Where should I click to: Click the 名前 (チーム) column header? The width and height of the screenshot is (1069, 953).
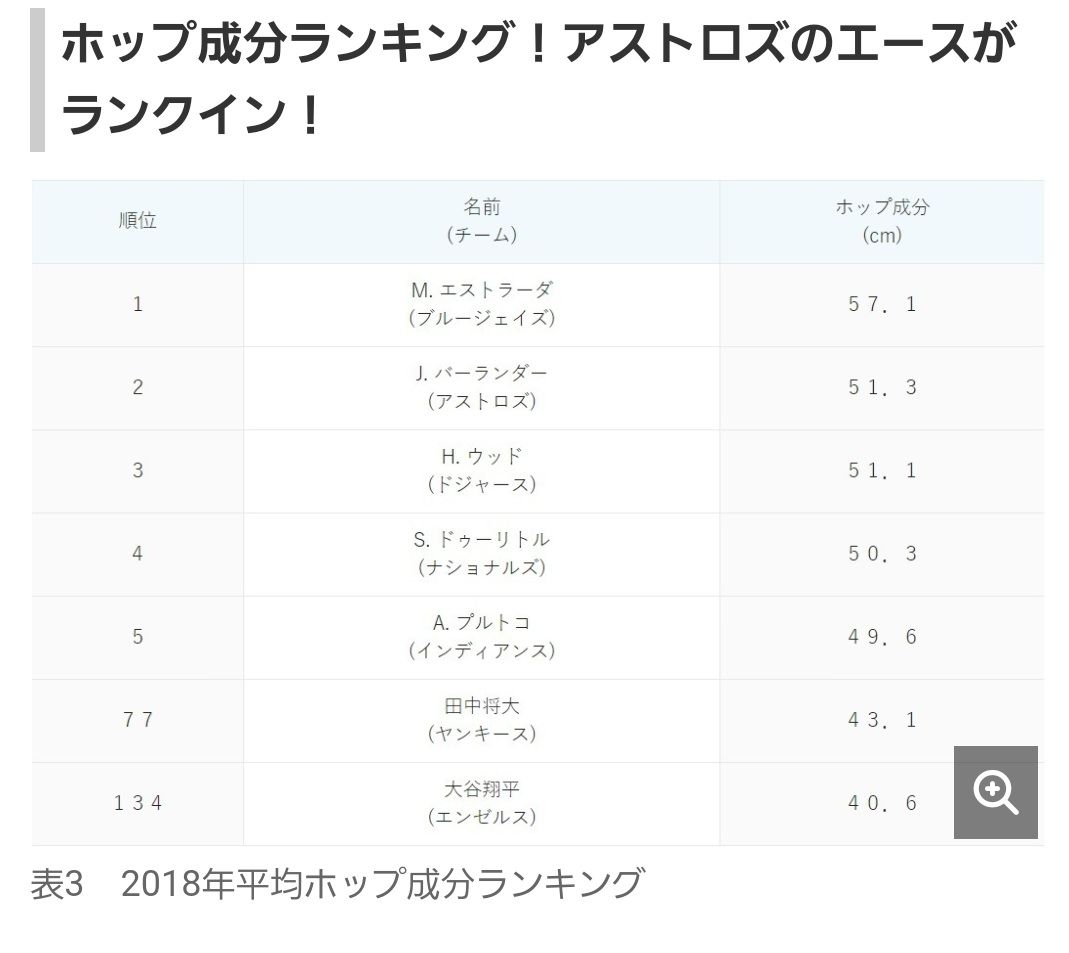(x=481, y=222)
